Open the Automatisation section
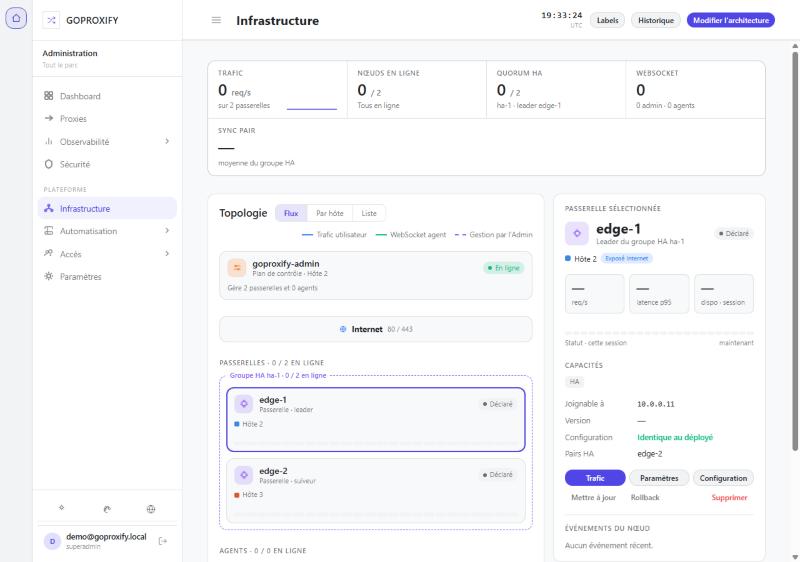The height and width of the screenshot is (562, 800). coord(107,231)
